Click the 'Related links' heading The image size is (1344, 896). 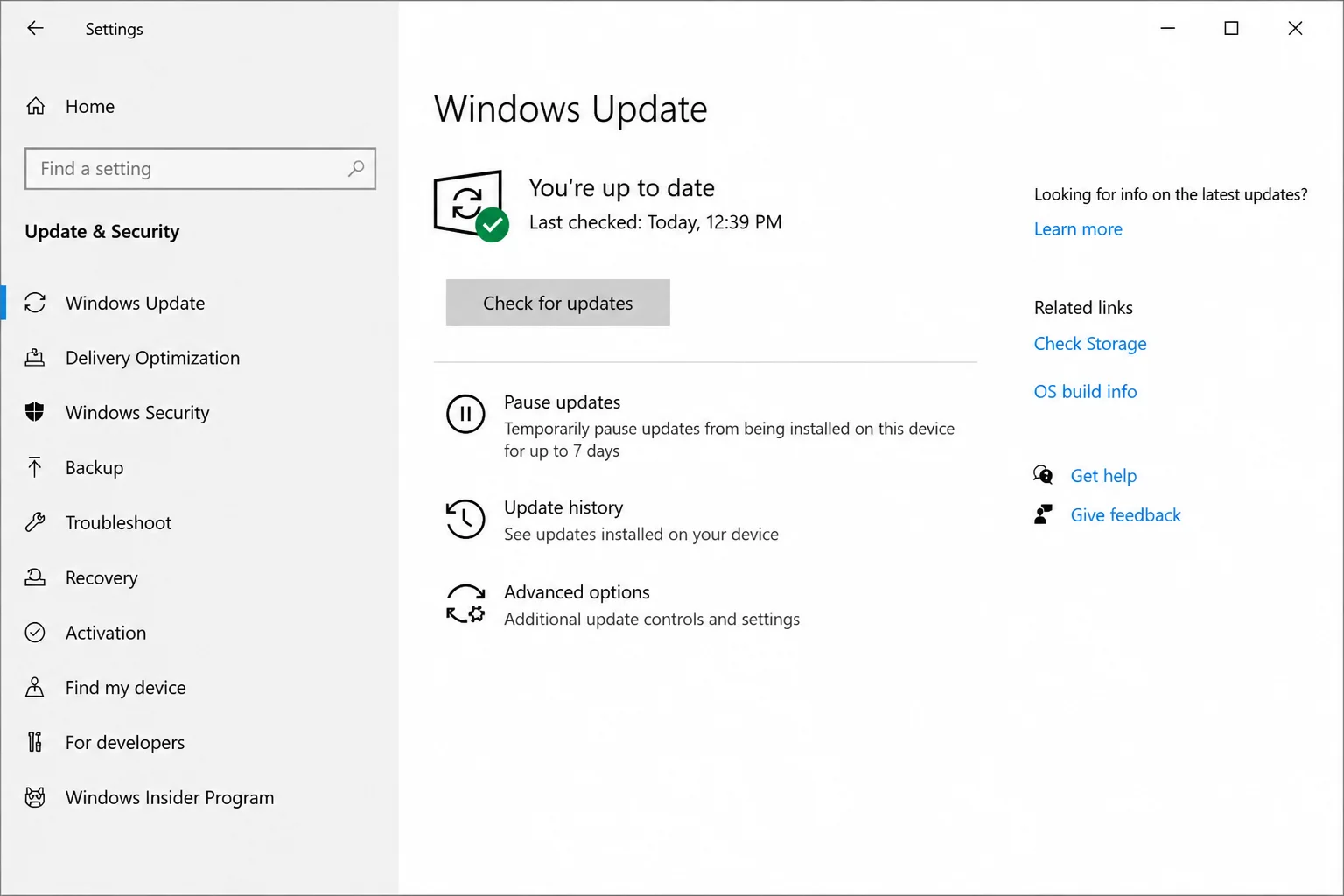1083,308
